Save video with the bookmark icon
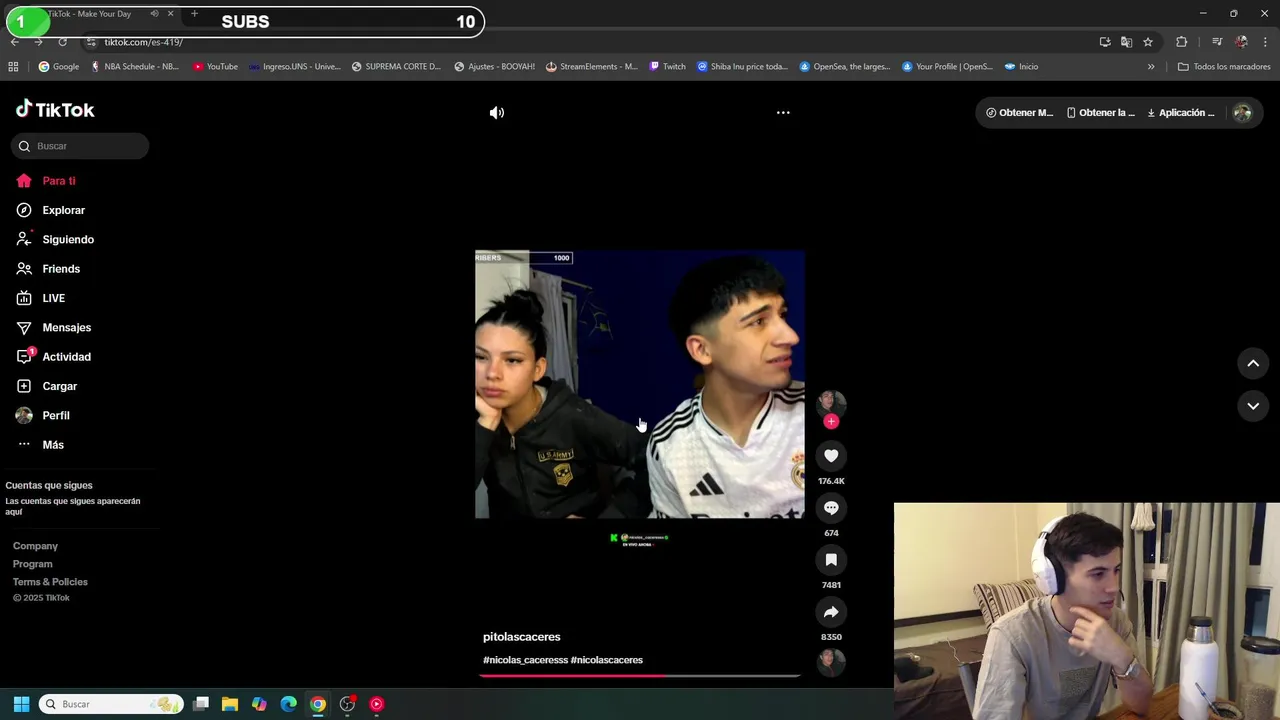This screenshot has width=1280, height=720. tap(831, 560)
